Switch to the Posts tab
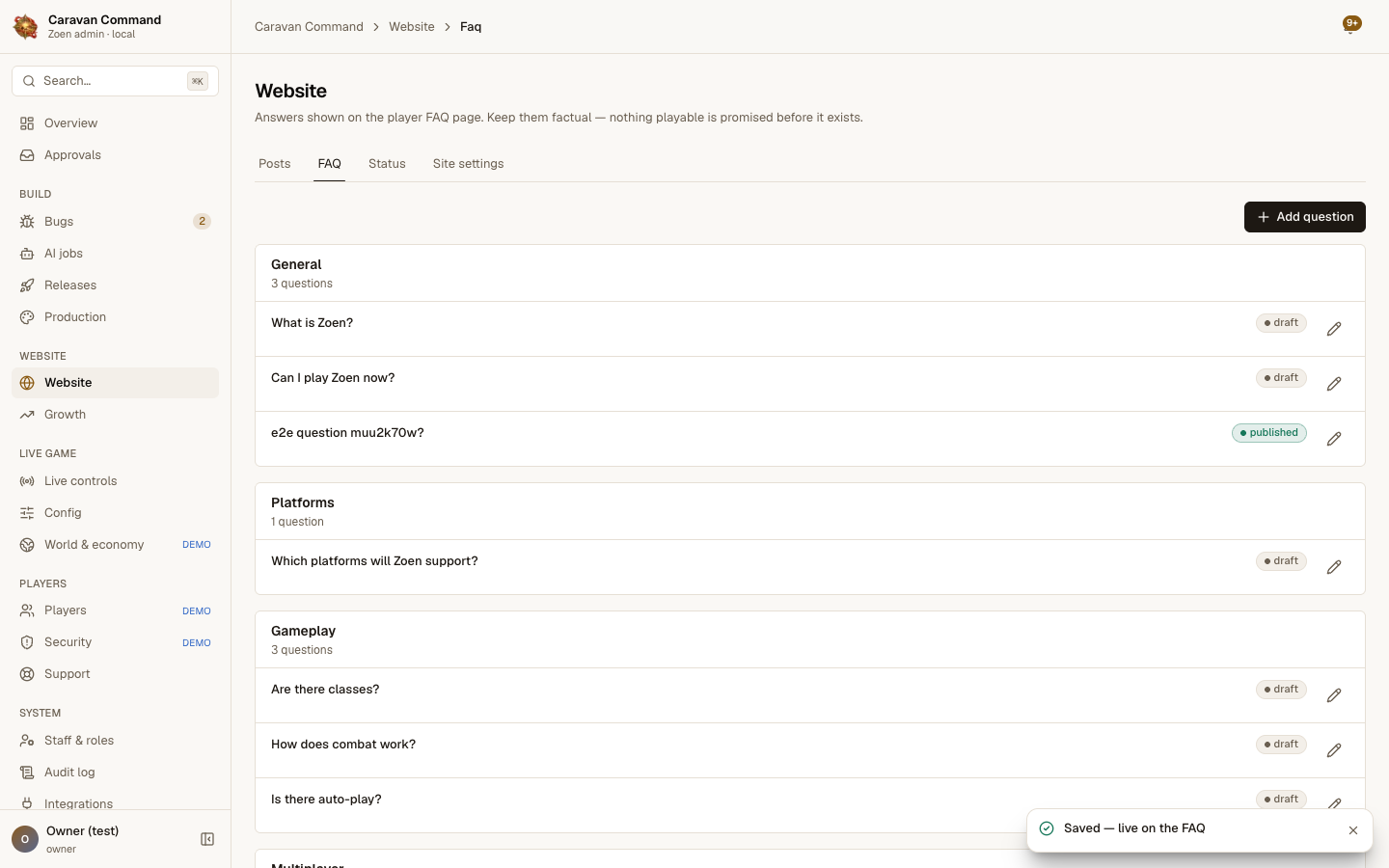 [x=275, y=164]
